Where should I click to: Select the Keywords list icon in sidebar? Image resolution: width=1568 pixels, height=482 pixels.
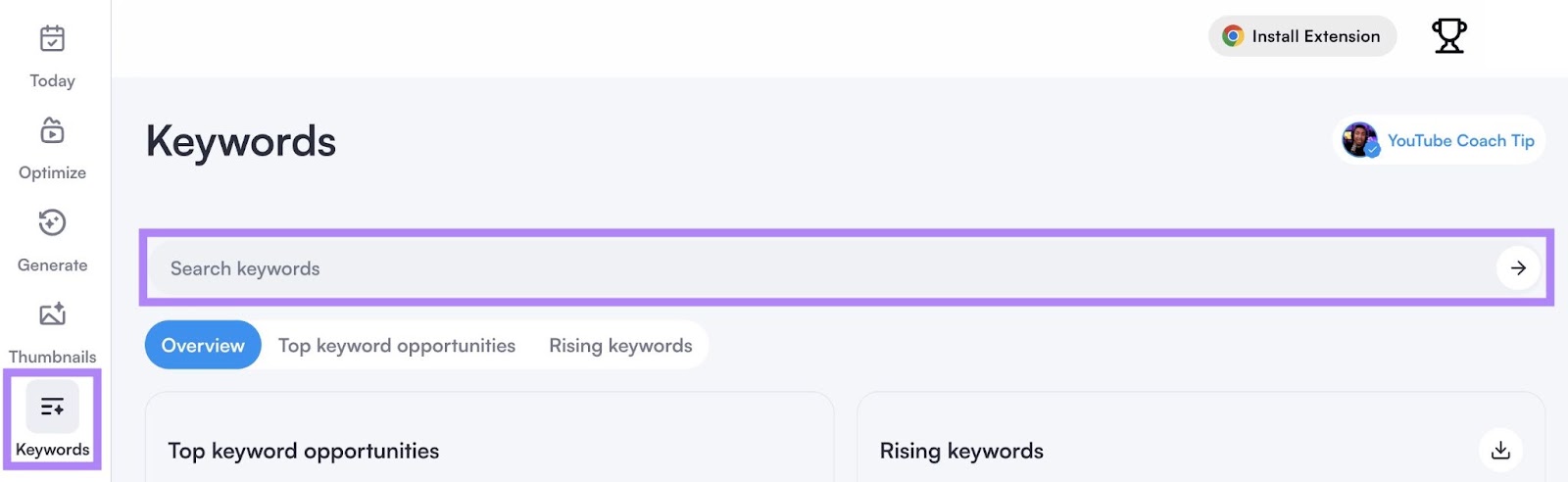(52, 407)
